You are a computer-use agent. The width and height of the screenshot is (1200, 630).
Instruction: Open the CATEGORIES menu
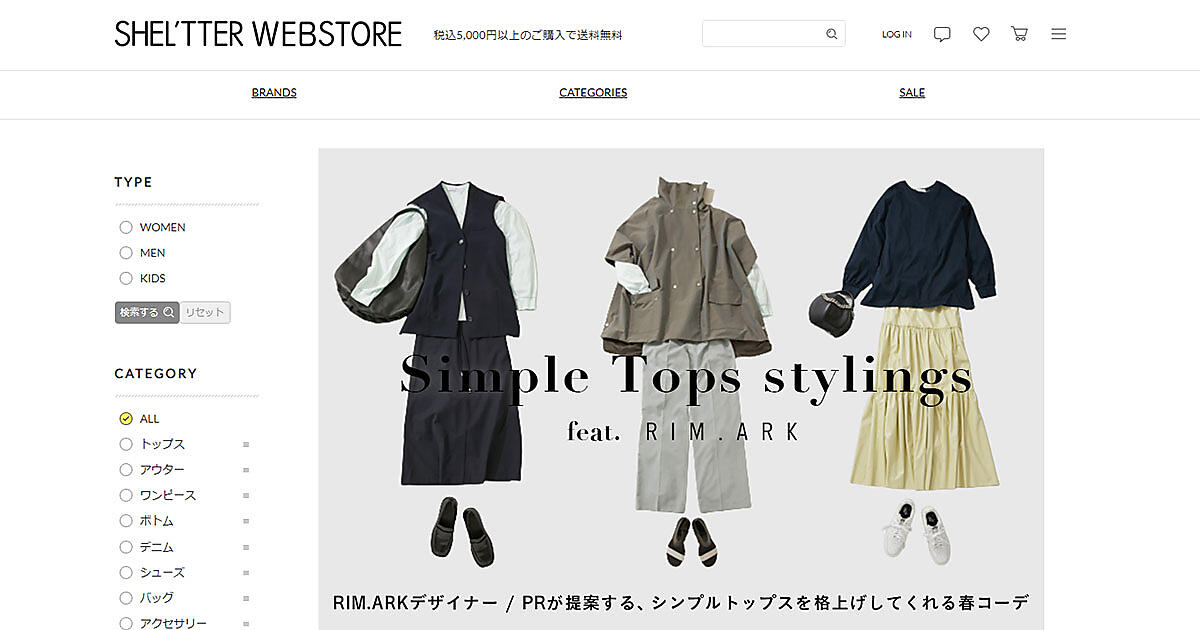point(593,92)
